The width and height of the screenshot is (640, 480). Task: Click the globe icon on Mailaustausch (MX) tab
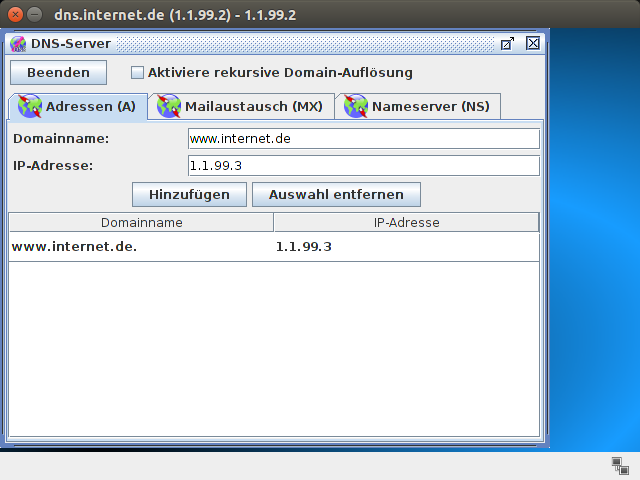point(169,106)
